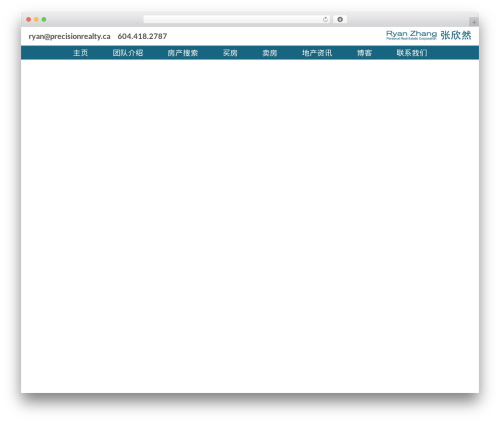Click the blank white page body
Image resolution: width=500 pixels, height=423 pixels.
[x=250, y=226]
